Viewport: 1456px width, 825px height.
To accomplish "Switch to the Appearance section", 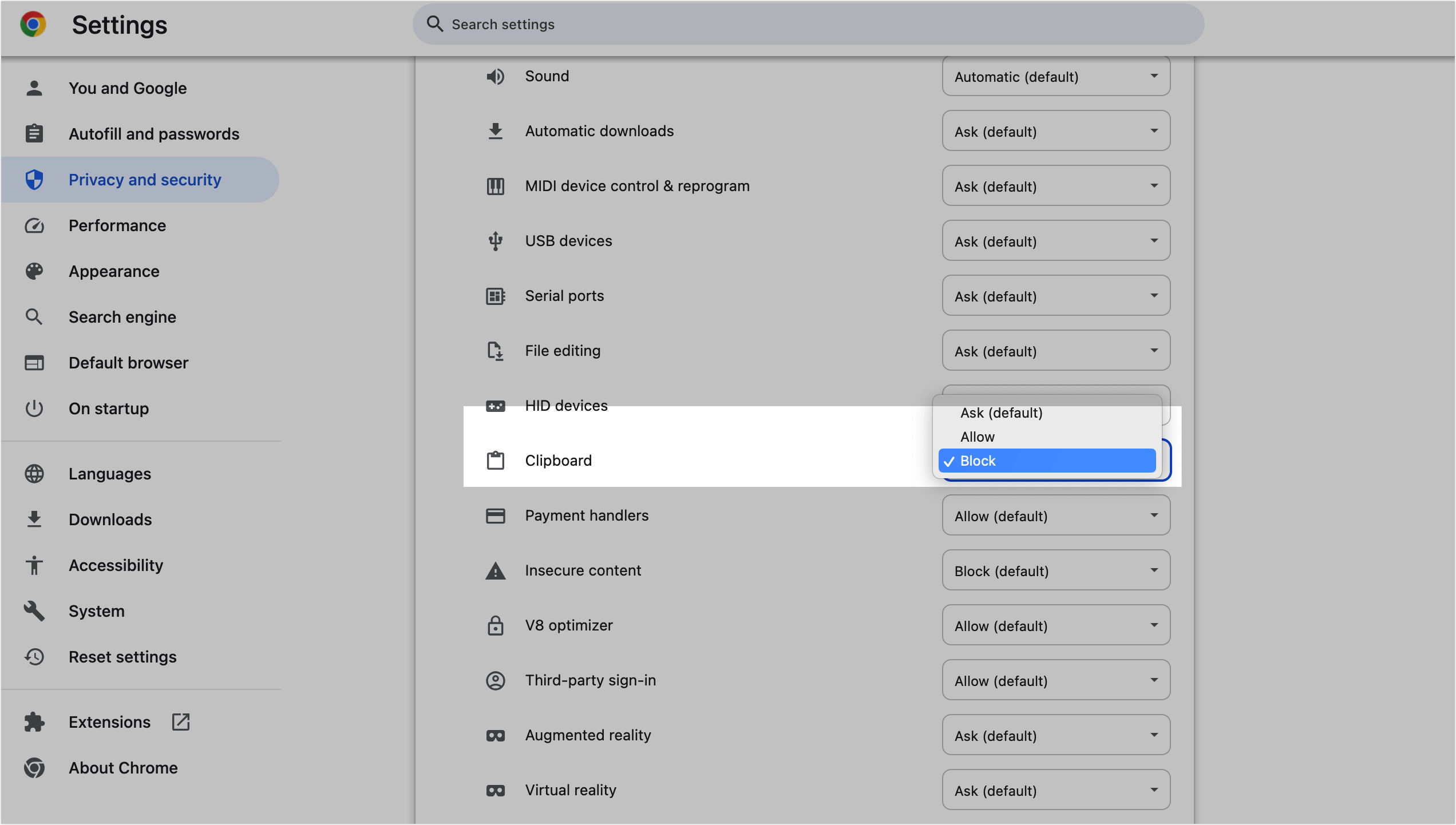I will [x=114, y=271].
